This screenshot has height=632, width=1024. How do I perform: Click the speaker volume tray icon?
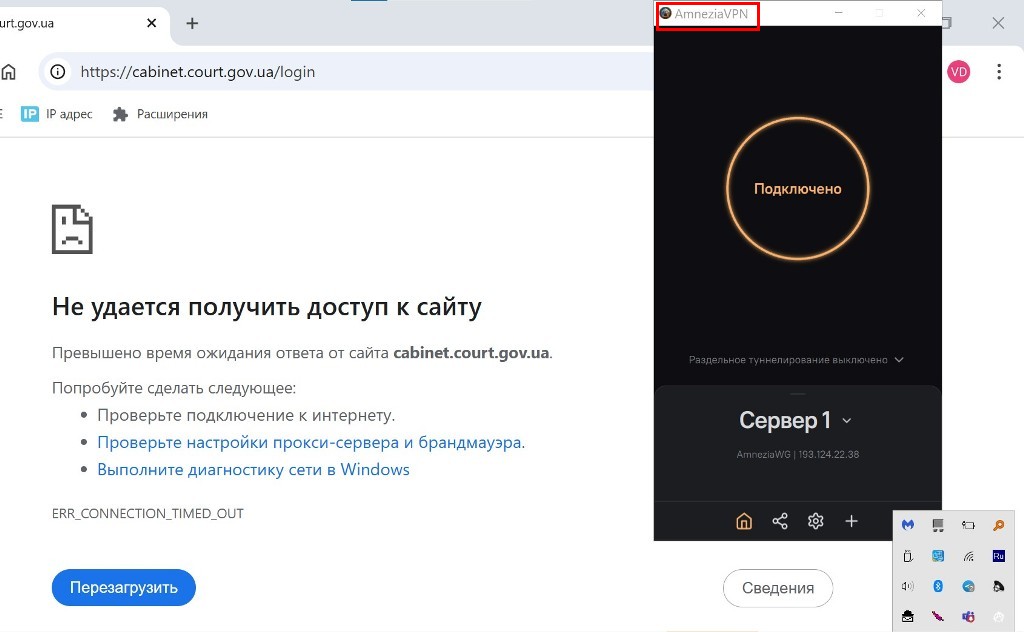point(908,586)
